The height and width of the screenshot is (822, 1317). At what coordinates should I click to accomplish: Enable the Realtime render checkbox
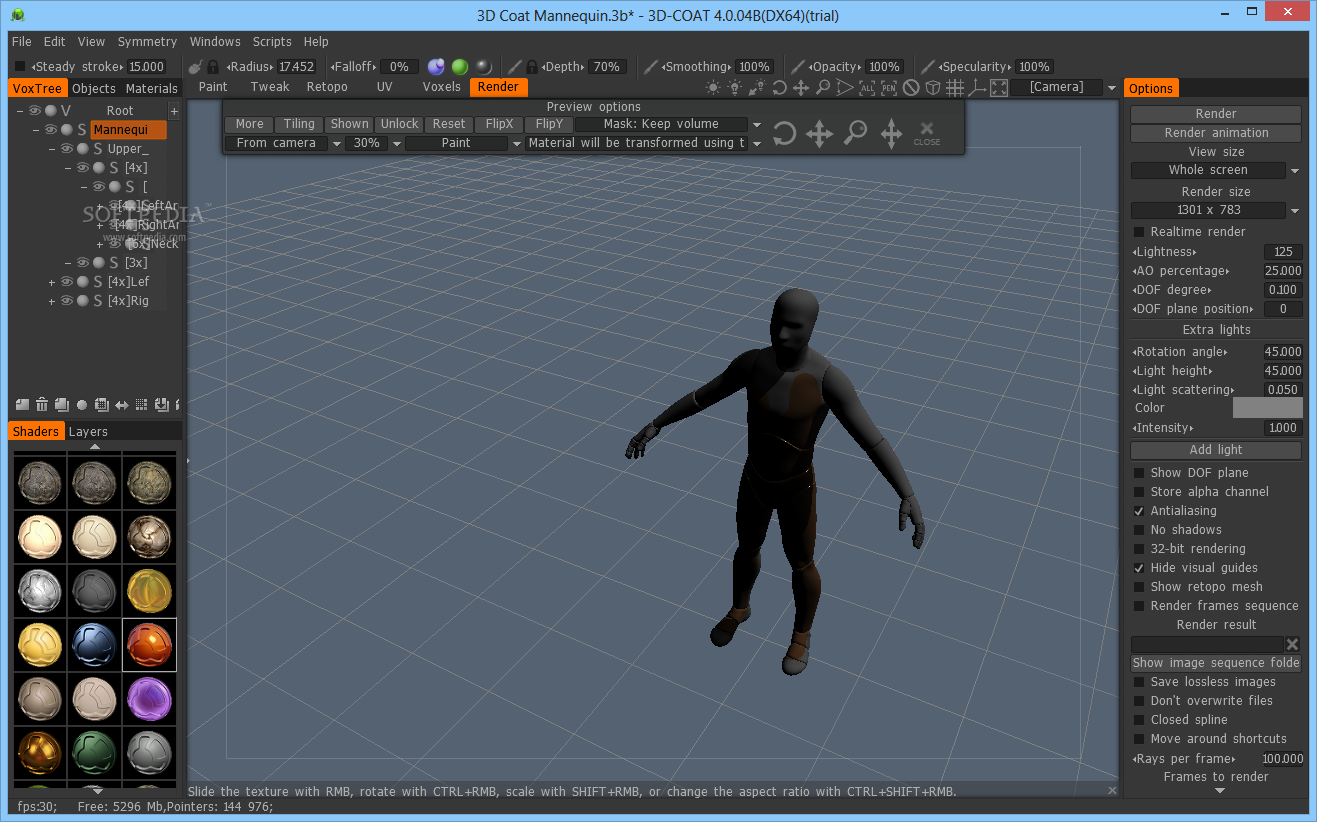[x=1138, y=232]
